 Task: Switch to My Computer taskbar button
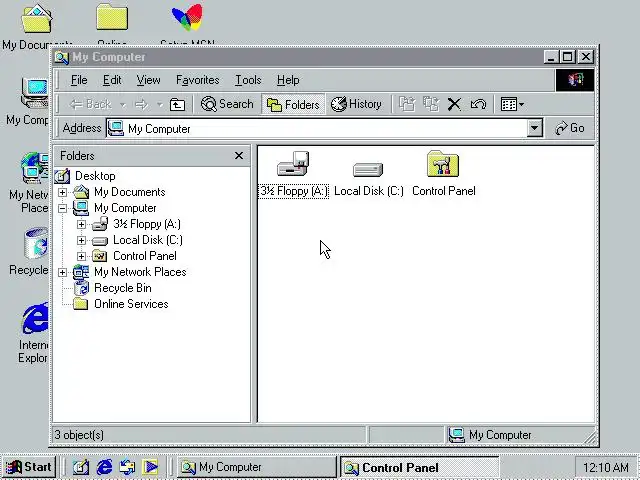(x=257, y=467)
